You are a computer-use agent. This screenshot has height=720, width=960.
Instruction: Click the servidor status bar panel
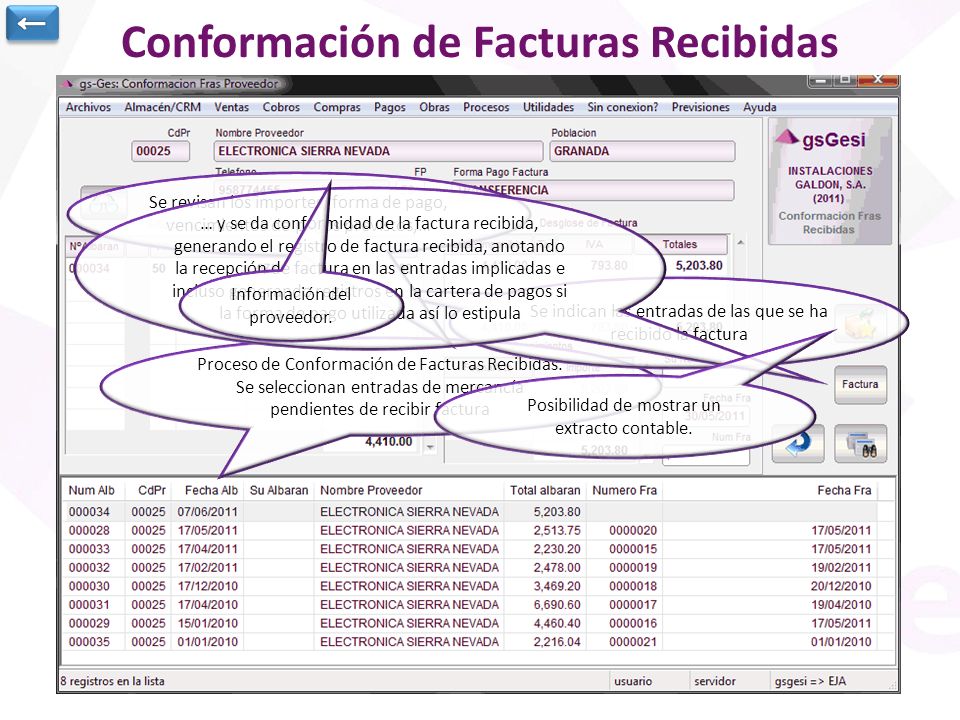pos(729,681)
